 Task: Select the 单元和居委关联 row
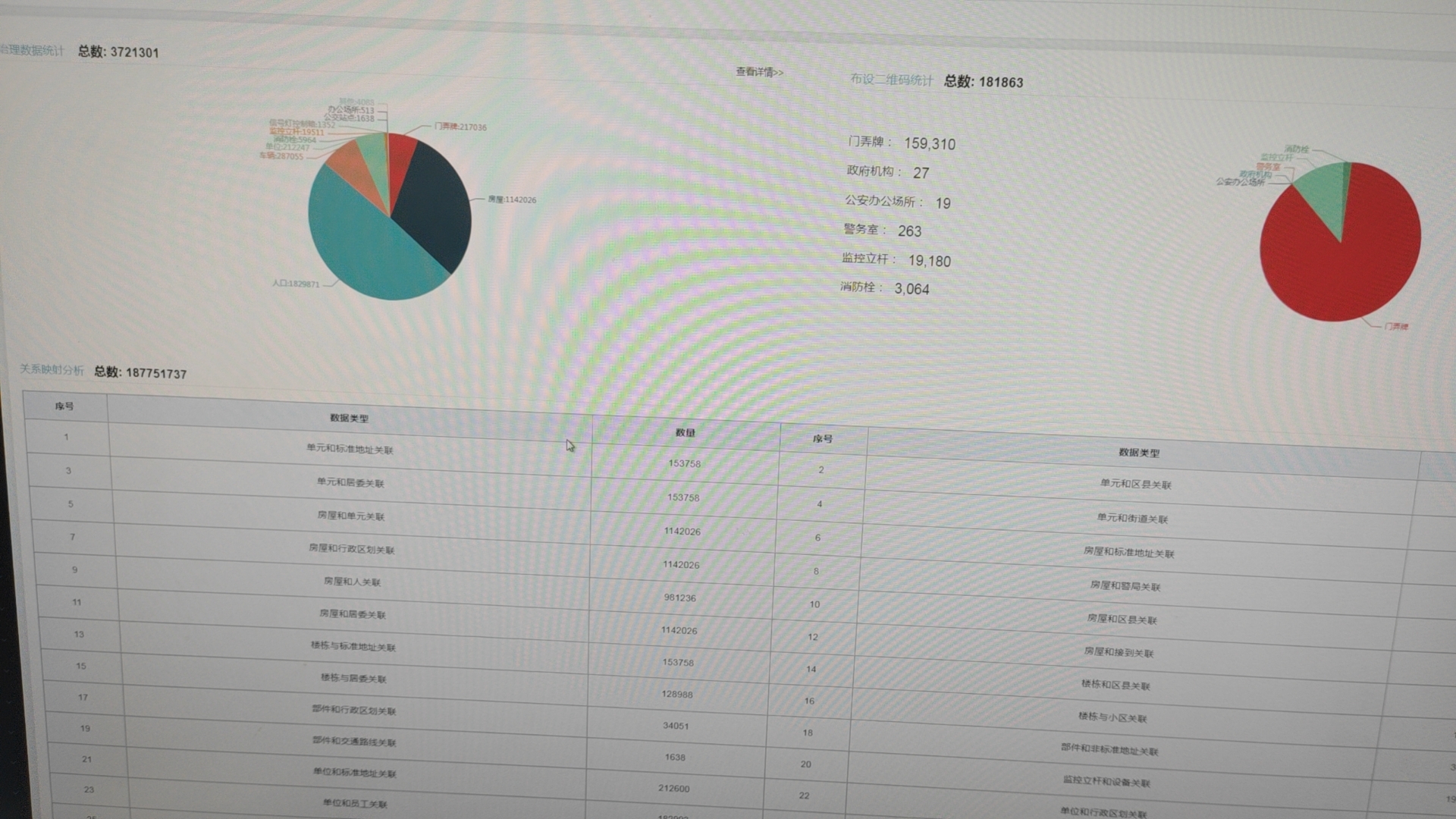[x=350, y=482]
